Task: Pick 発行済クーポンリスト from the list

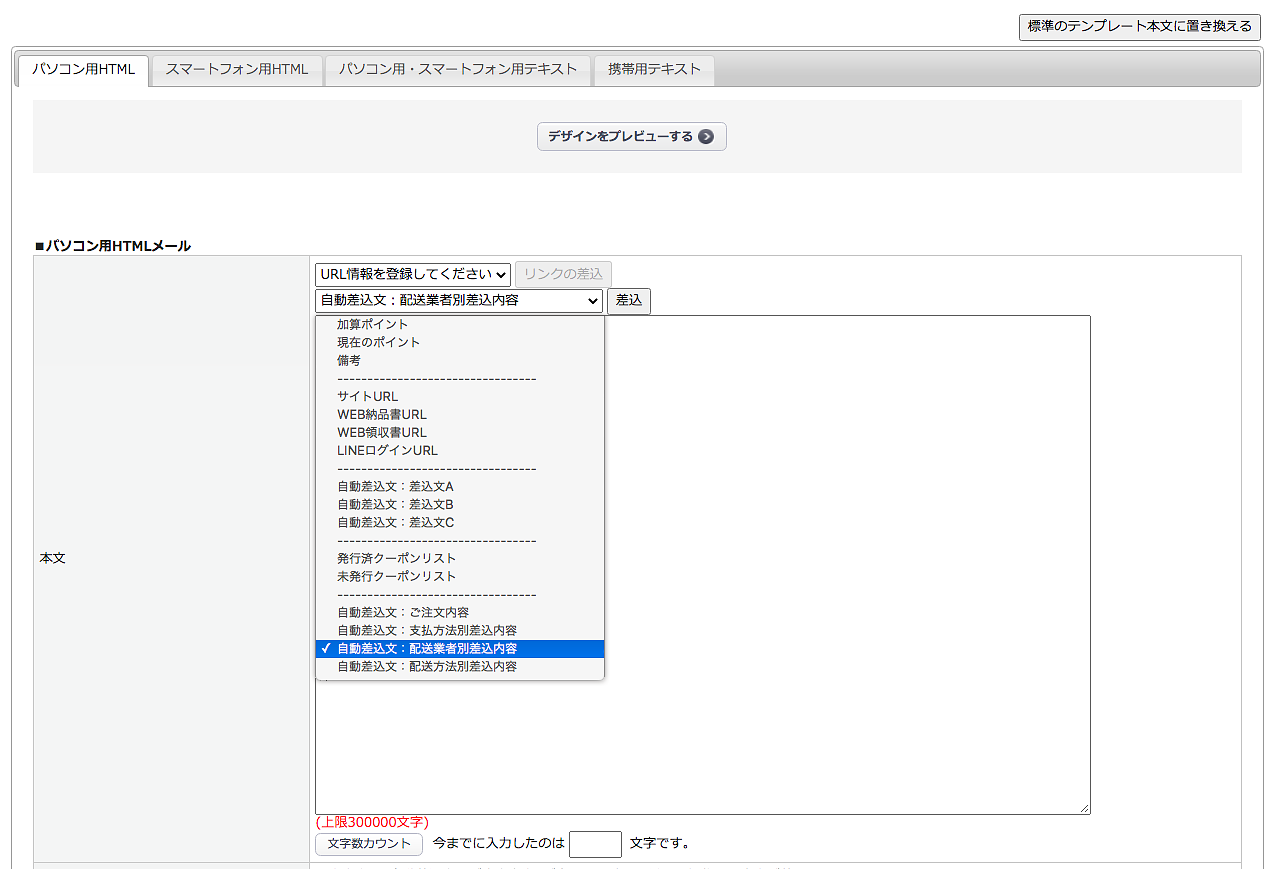Action: point(396,559)
